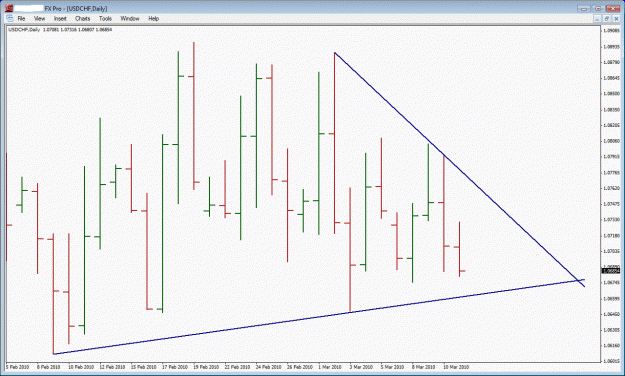Click the 1.07180 price axis label
This screenshot has width=625, height=376.
[611, 236]
